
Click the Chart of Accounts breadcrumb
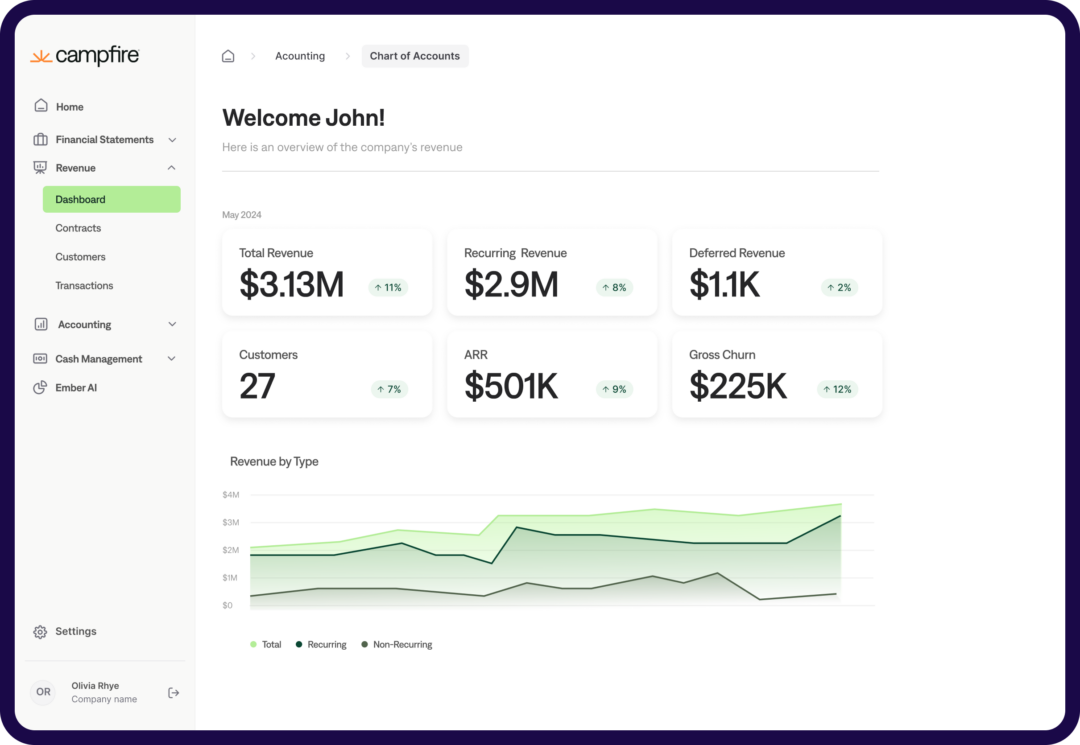415,56
